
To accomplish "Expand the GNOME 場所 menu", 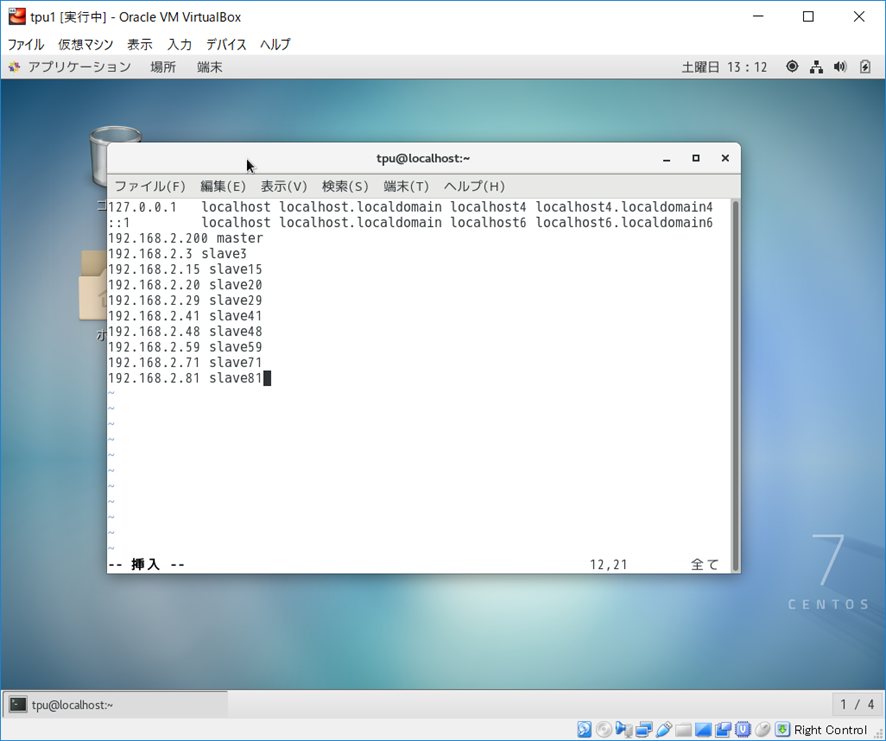I will [163, 67].
